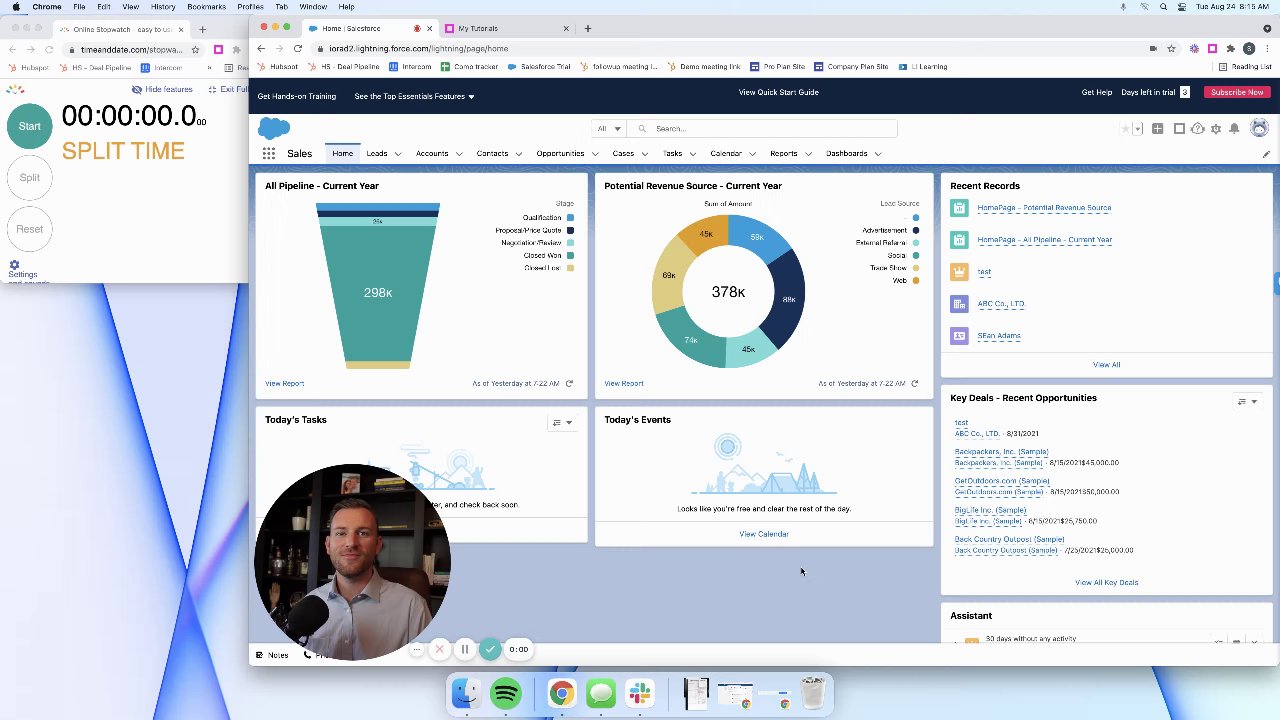Click in the Salesforce search field

click(765, 129)
